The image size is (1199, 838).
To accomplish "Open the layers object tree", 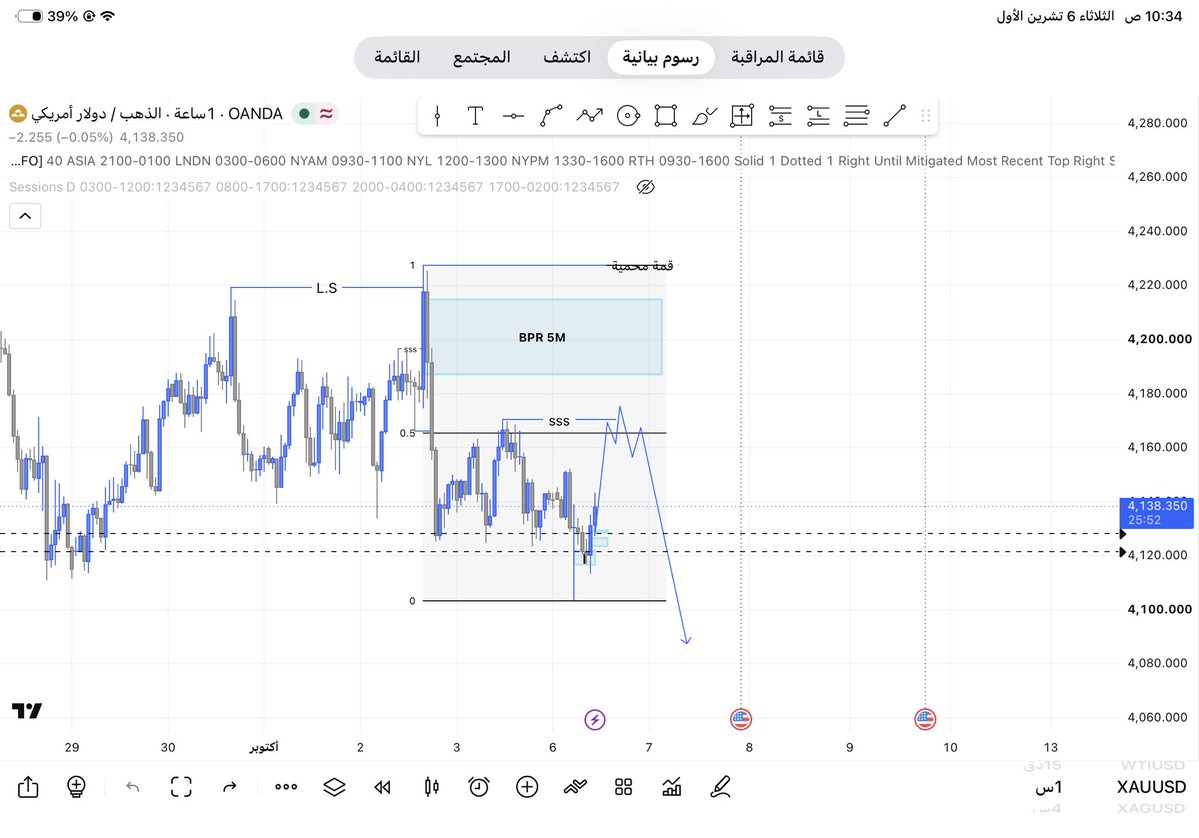I will (334, 787).
